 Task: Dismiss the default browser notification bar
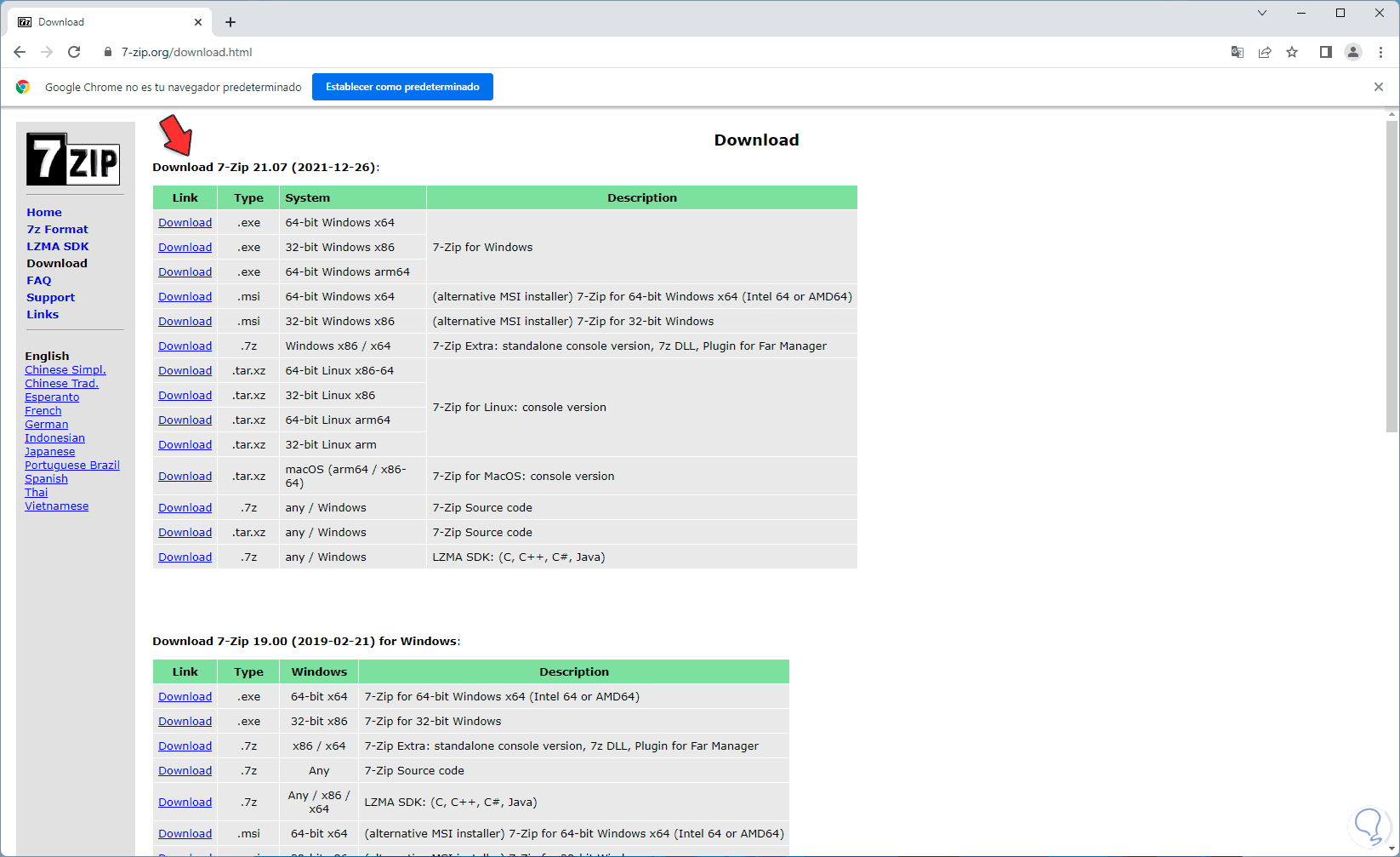click(1379, 87)
